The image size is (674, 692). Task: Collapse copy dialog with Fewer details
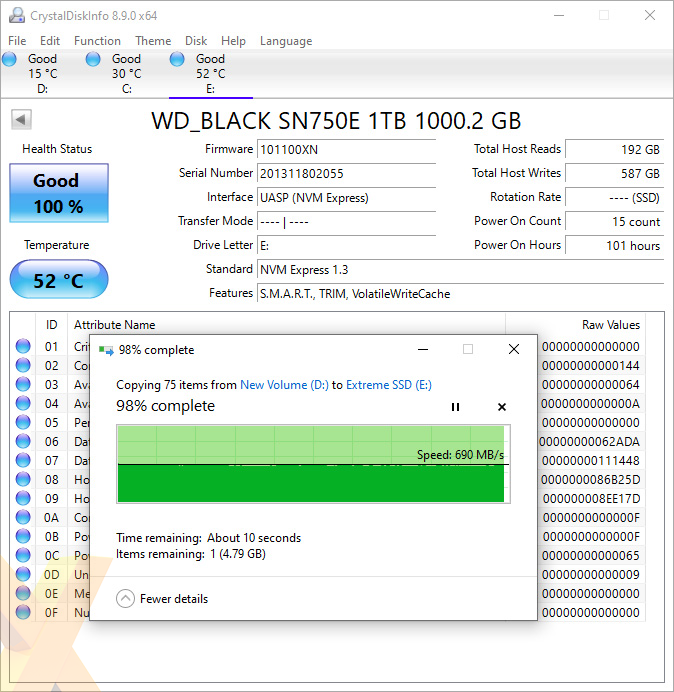pos(162,599)
